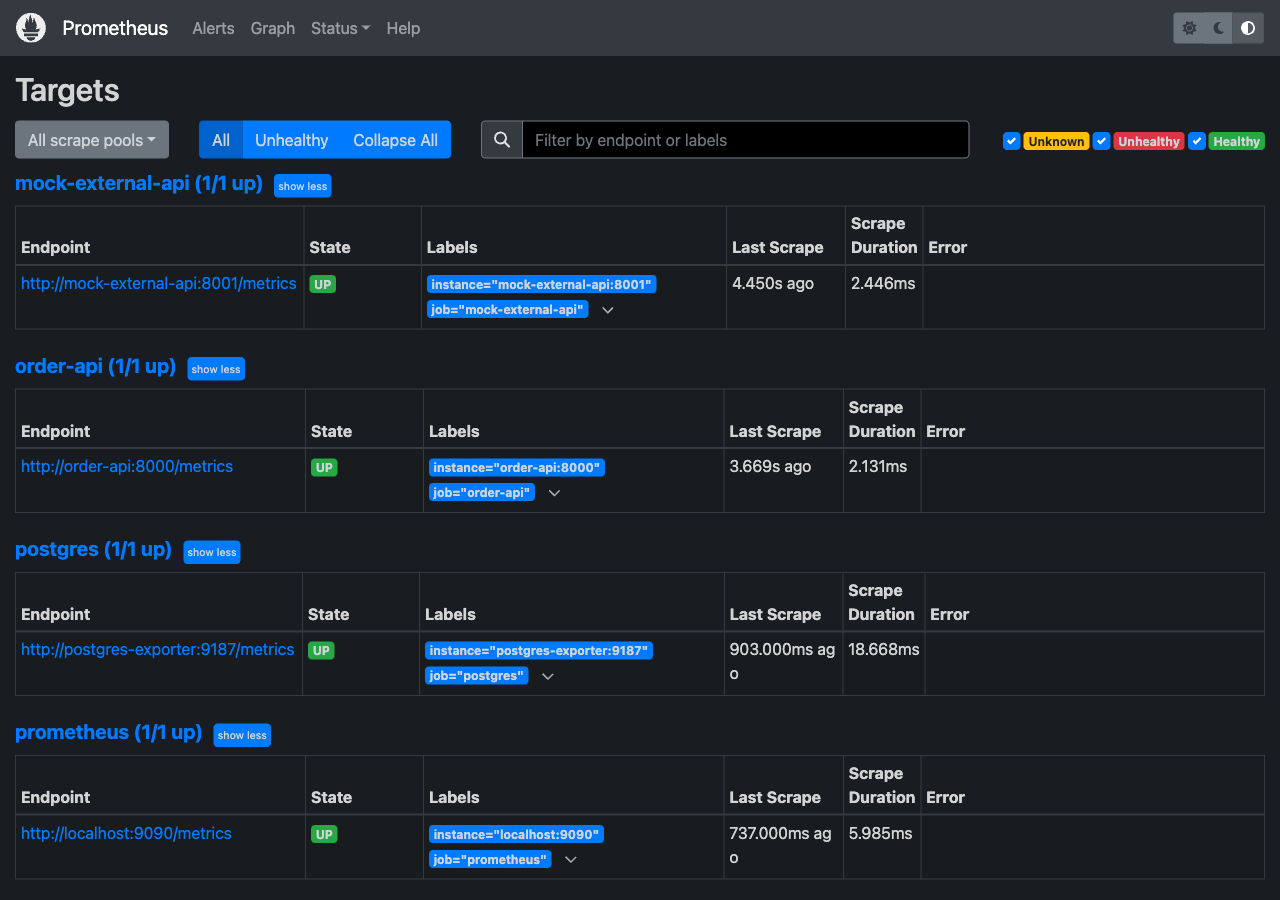Click the instance="order-api:8000" label badge
Screen dimensions: 1280x900
(x=517, y=467)
